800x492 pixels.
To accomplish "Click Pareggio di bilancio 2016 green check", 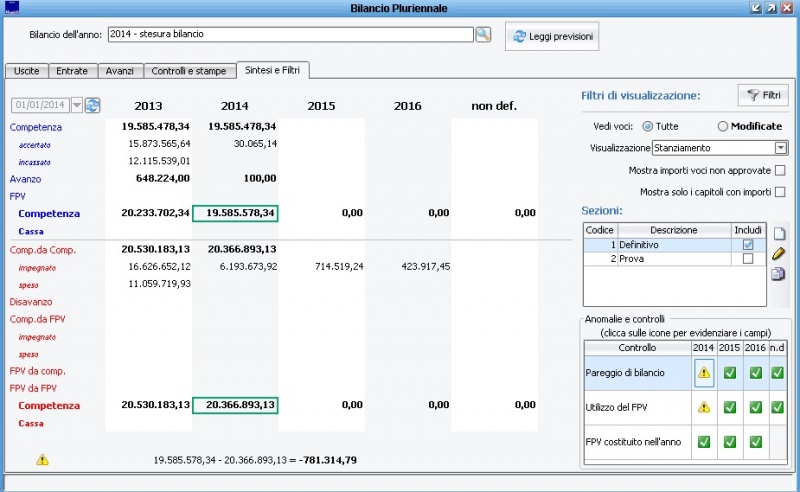I will pyautogui.click(x=755, y=373).
